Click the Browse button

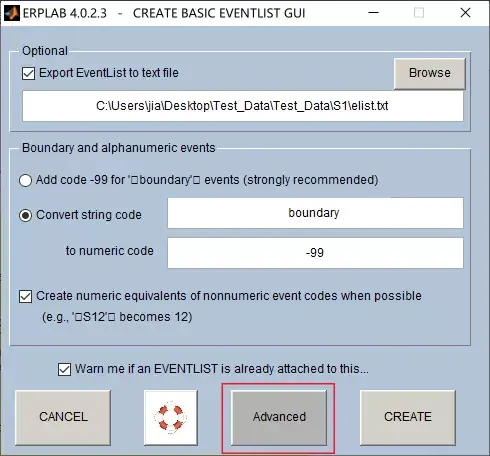pos(430,73)
